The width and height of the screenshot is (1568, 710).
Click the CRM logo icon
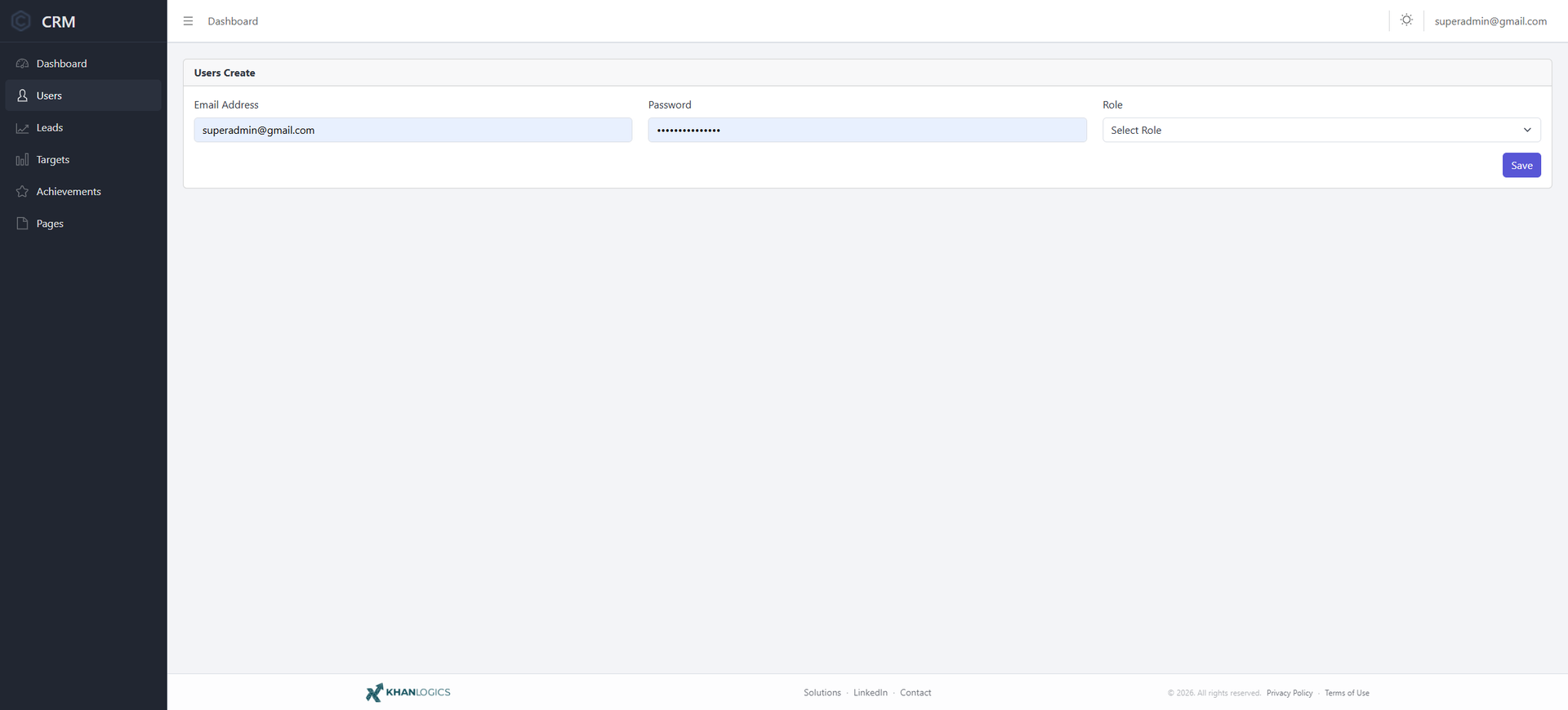coord(21,21)
